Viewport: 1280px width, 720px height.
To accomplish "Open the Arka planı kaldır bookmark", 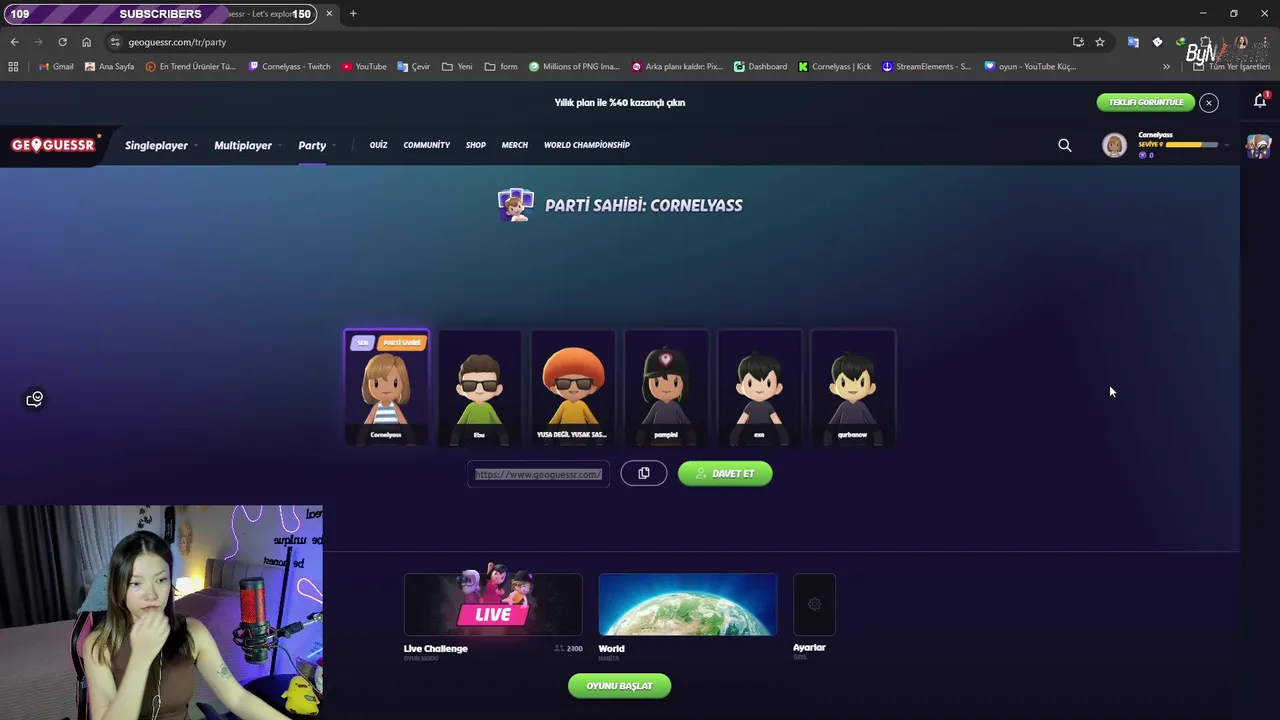I will 677,67.
